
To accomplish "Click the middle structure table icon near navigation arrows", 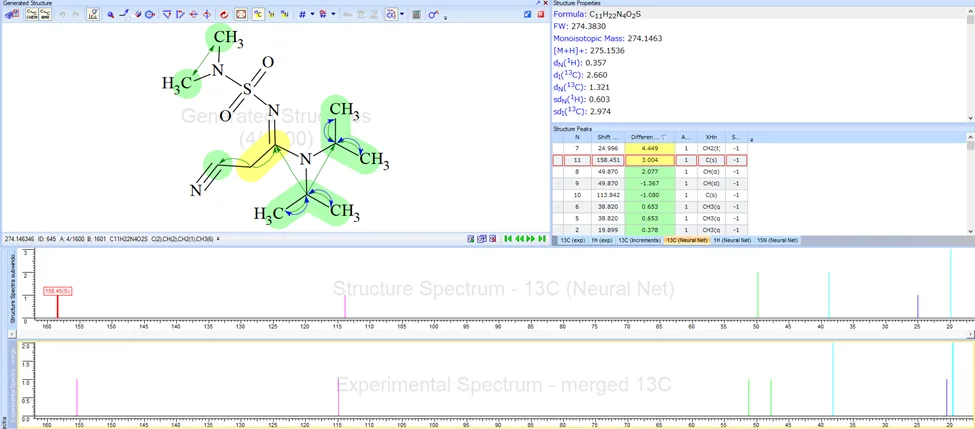I will [482, 239].
